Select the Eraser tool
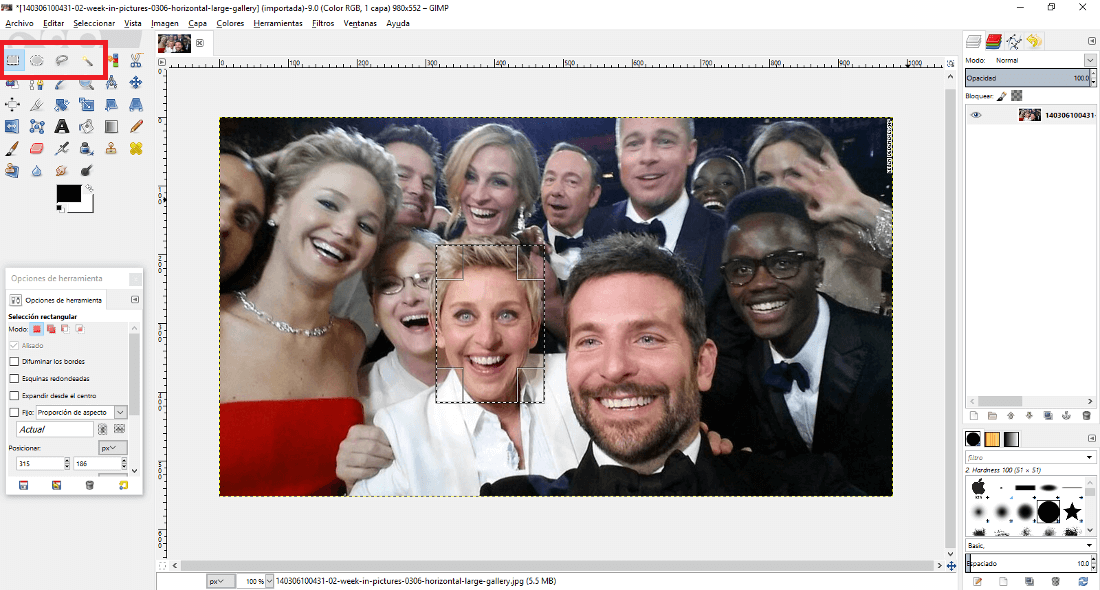Viewport: 1100px width, 590px height. tap(36, 148)
